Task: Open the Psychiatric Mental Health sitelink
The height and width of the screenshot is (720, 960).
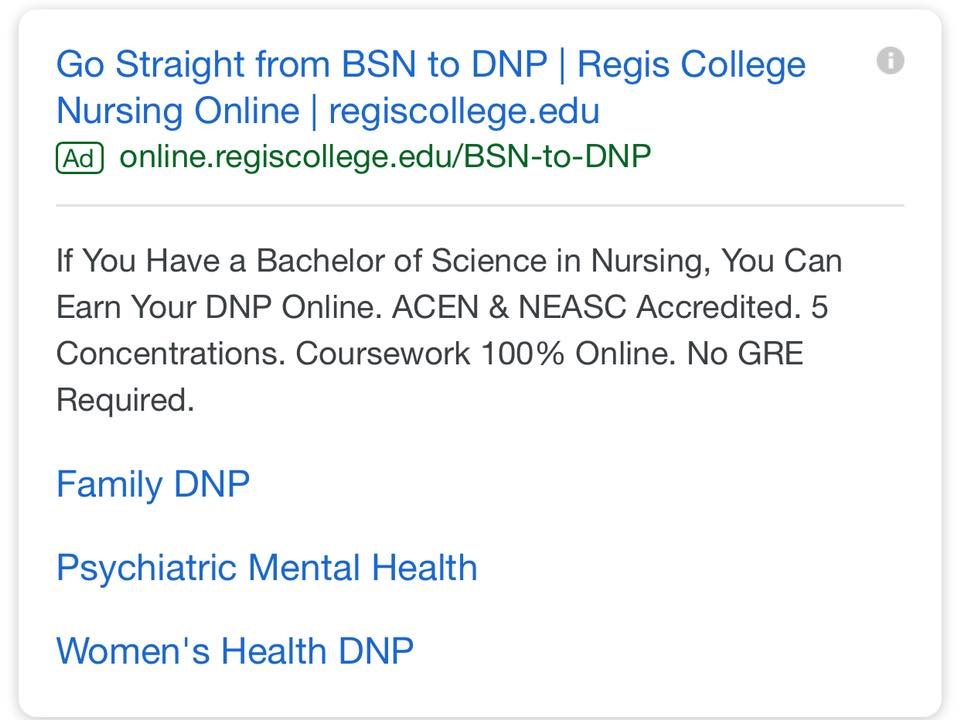Action: point(267,568)
